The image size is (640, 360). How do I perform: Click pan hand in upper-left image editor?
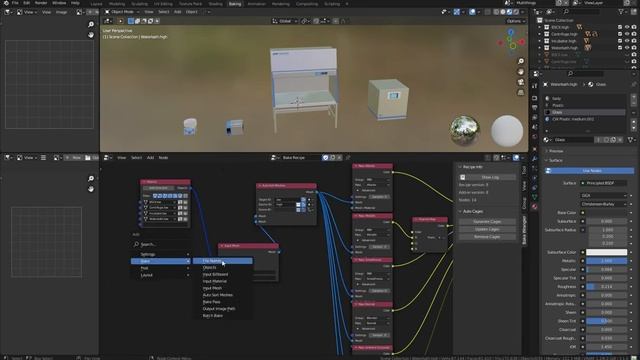pyautogui.click(x=91, y=35)
